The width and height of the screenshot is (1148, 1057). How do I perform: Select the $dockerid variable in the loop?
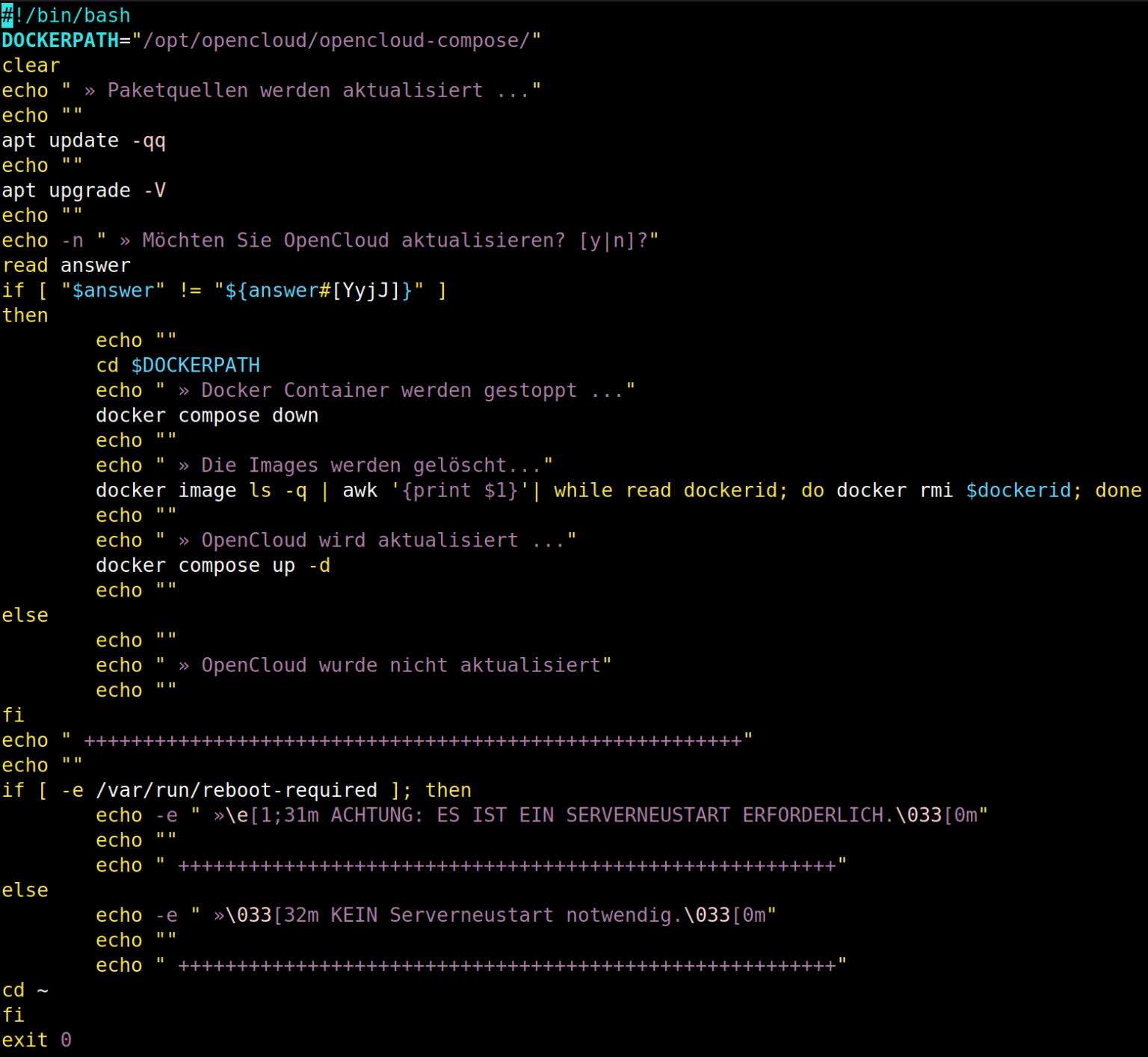click(1019, 490)
